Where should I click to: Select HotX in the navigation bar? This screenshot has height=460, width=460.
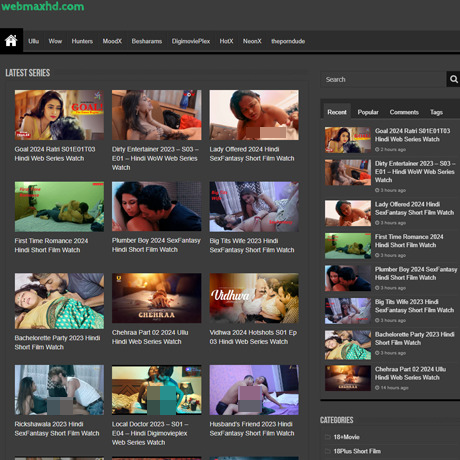(226, 41)
